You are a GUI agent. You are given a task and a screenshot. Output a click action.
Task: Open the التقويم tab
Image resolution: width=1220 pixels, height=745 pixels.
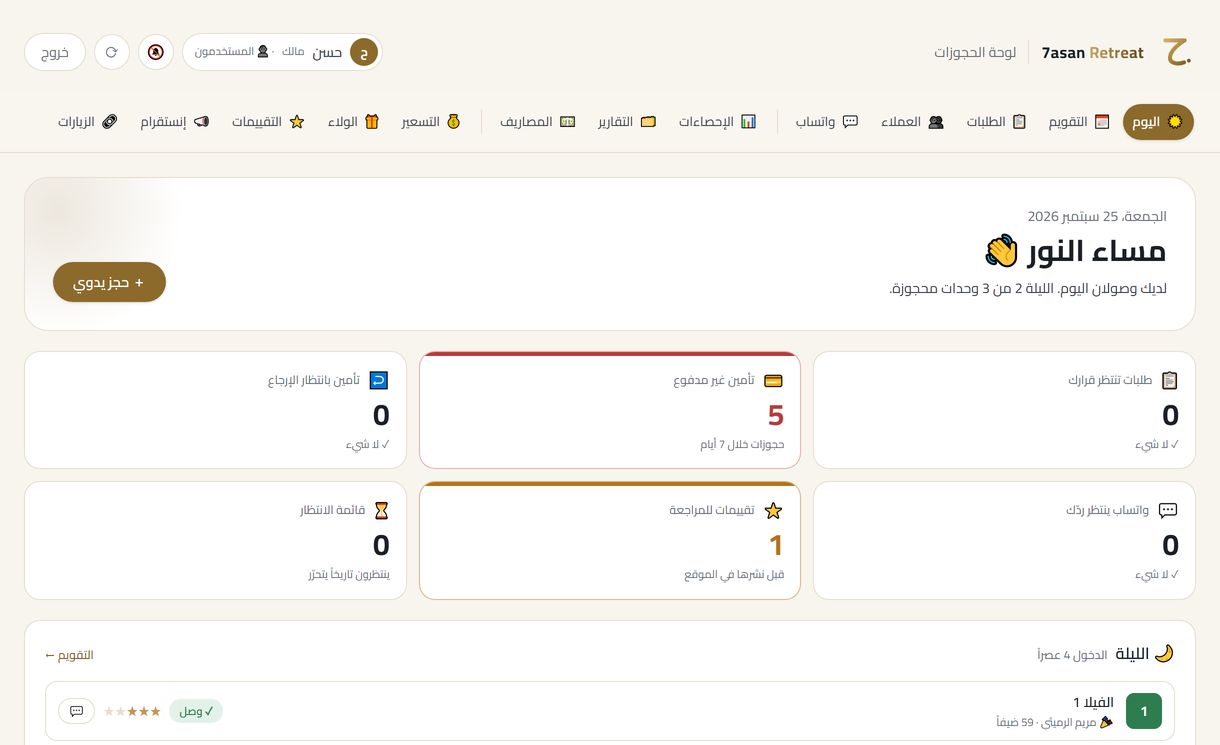[1079, 122]
